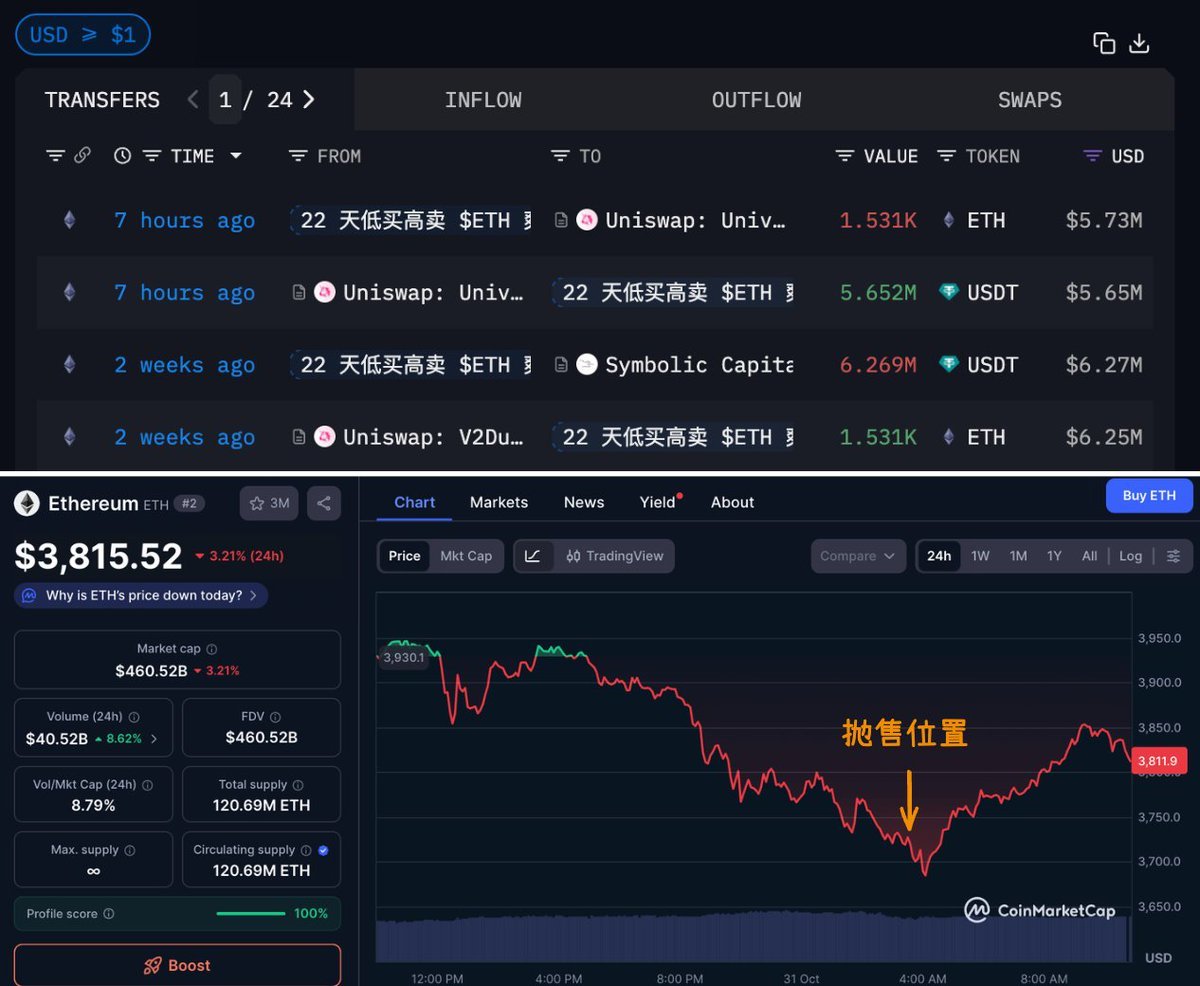This screenshot has width=1200, height=986.
Task: Open the TO column filter
Action: click(560, 156)
